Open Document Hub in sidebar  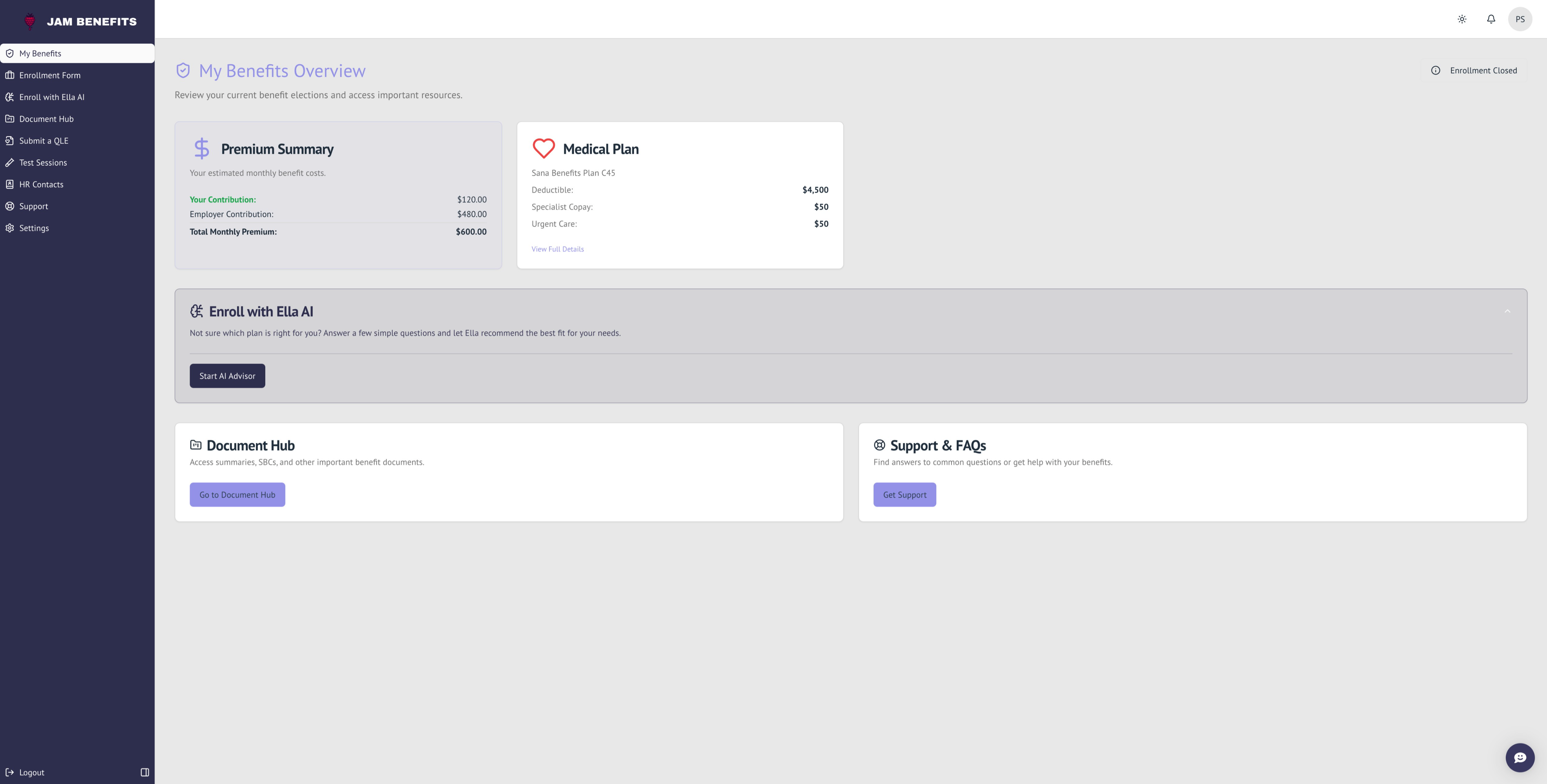pos(46,119)
